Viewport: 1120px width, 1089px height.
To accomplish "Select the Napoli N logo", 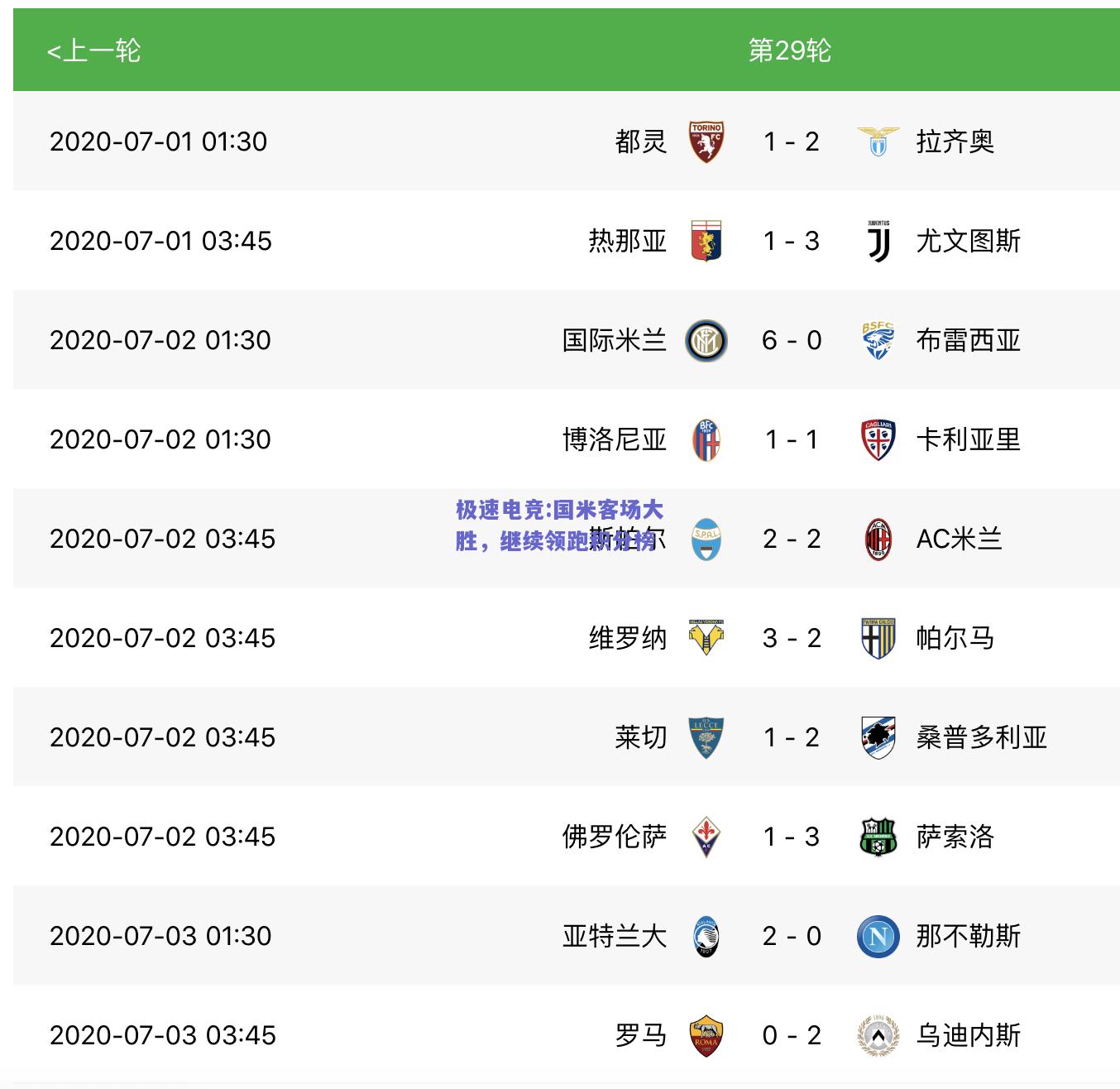I will tap(878, 936).
